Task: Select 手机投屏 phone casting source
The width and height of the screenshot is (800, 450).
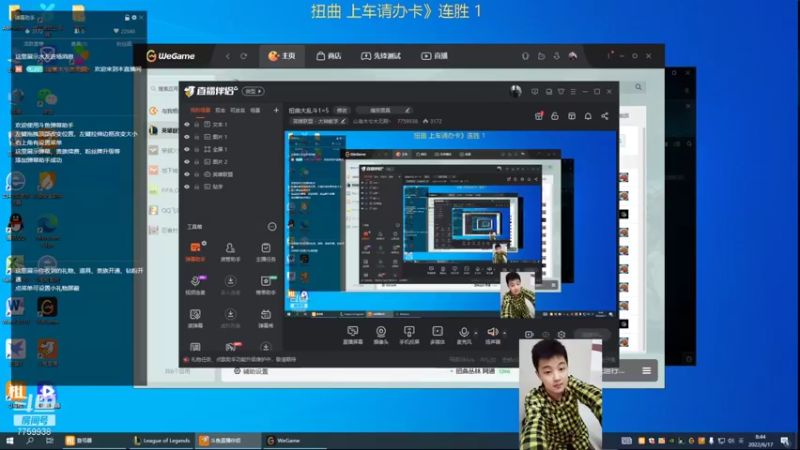Action: (x=409, y=335)
